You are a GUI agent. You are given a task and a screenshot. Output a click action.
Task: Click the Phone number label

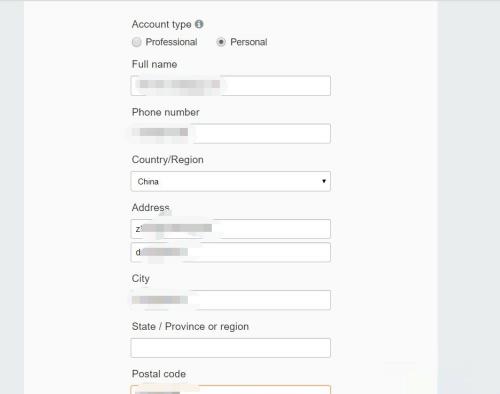166,112
